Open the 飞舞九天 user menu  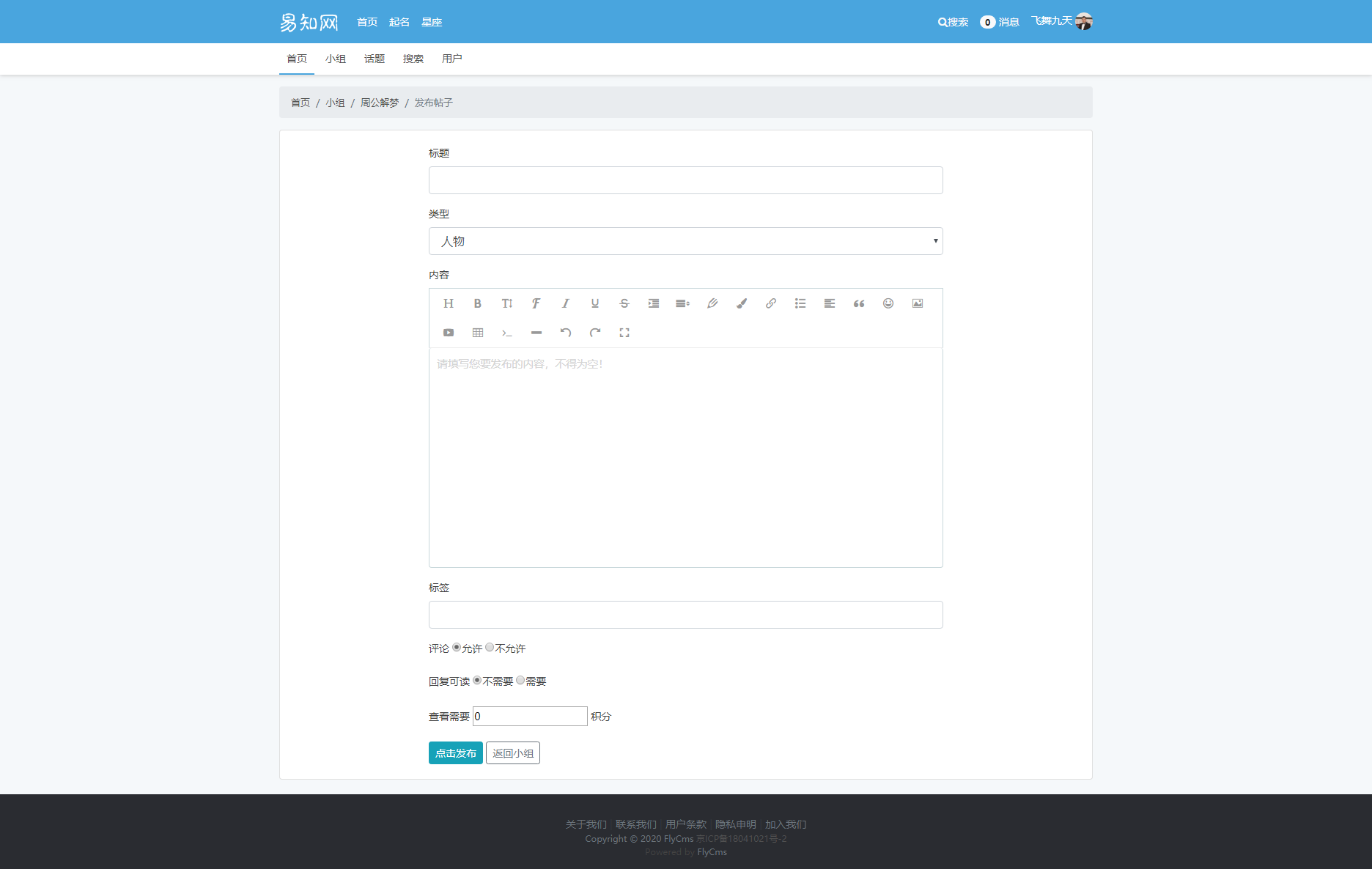tap(1061, 21)
